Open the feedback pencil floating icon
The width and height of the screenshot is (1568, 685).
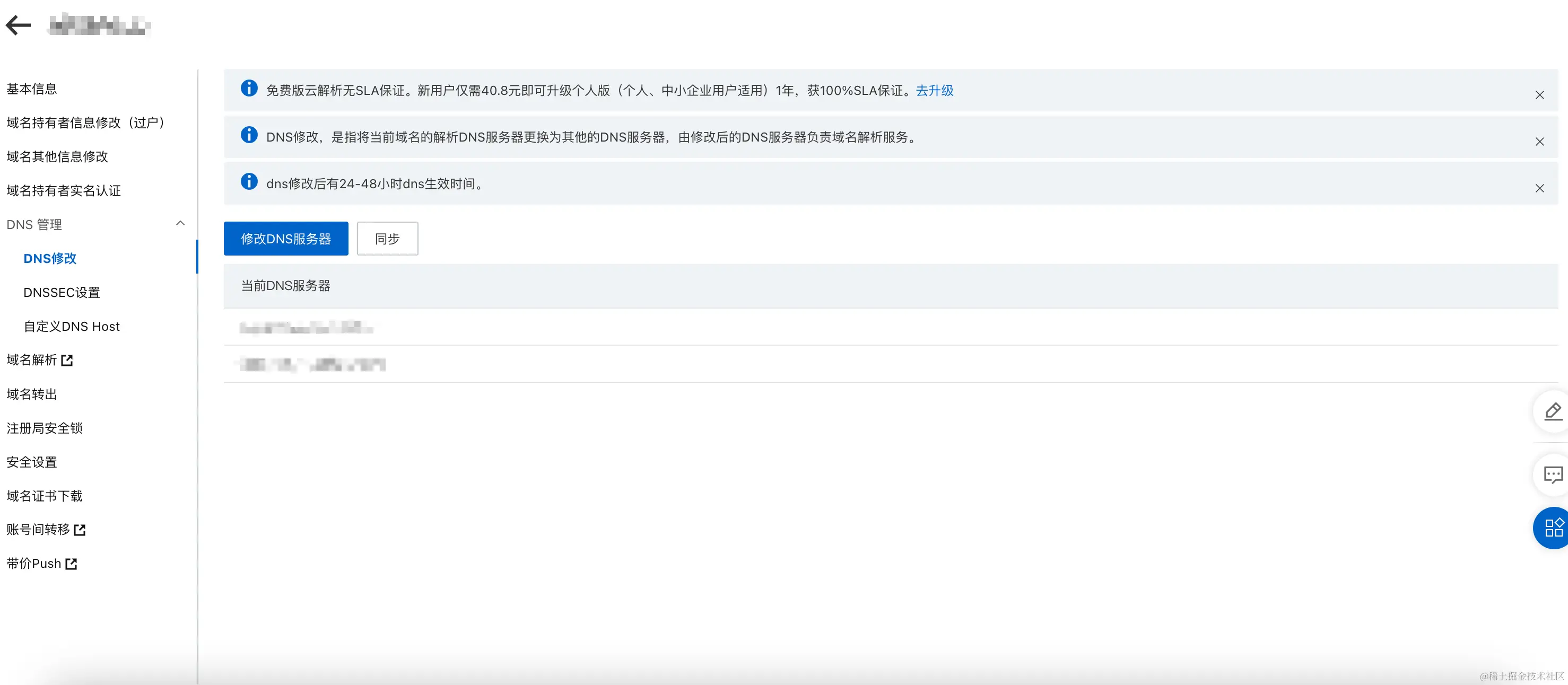point(1553,412)
